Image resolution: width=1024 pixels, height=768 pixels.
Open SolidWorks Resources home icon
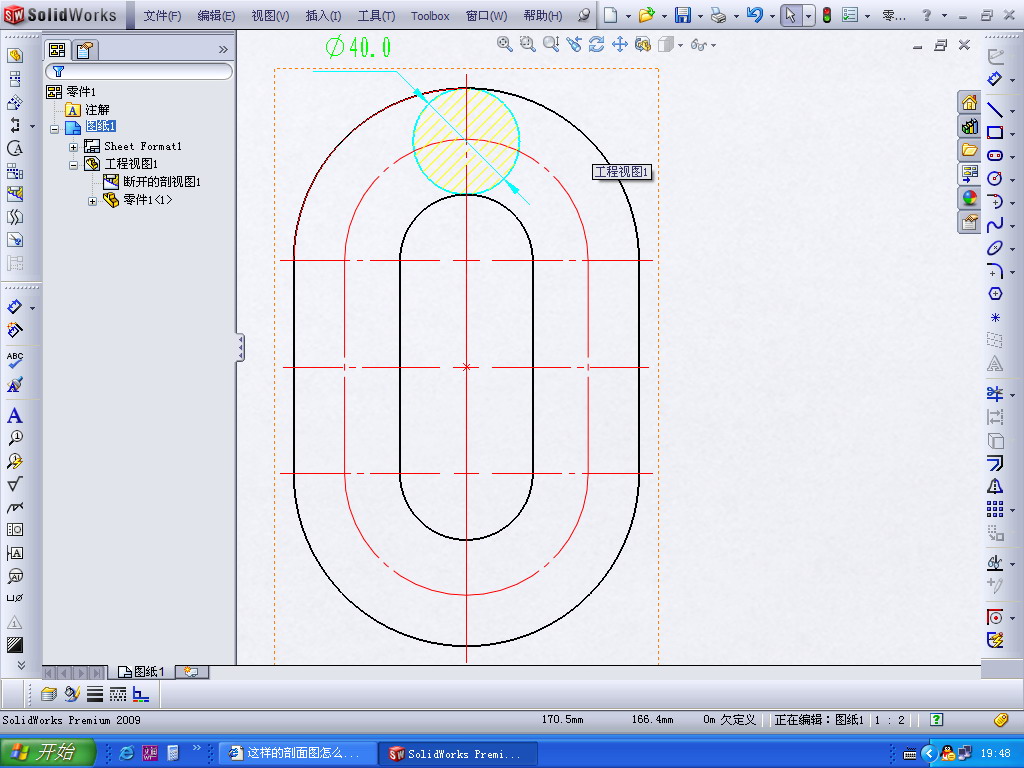pos(969,103)
